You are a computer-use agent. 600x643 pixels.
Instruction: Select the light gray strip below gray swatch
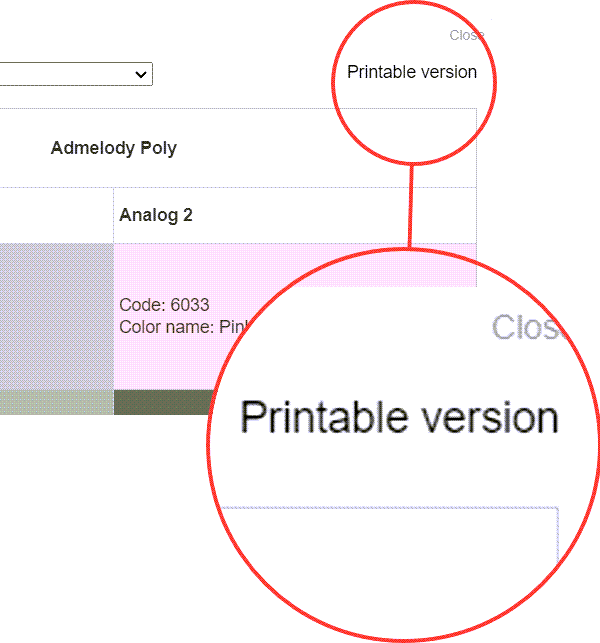56,402
